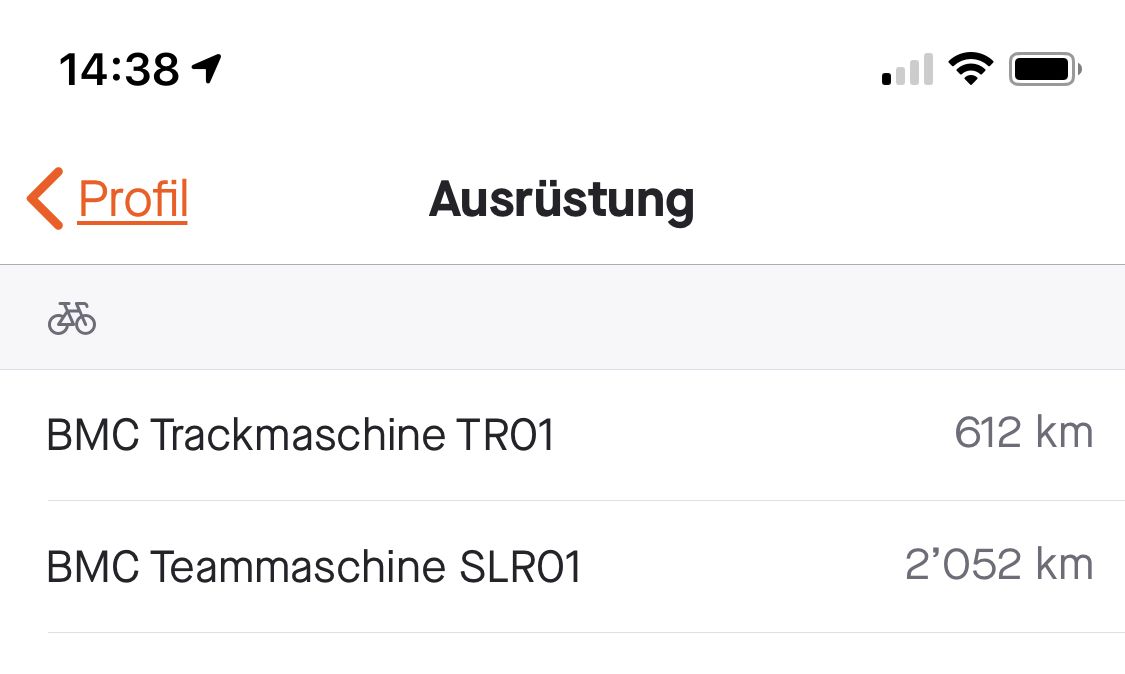
Task: Go back via the Profil link
Action: tap(132, 199)
